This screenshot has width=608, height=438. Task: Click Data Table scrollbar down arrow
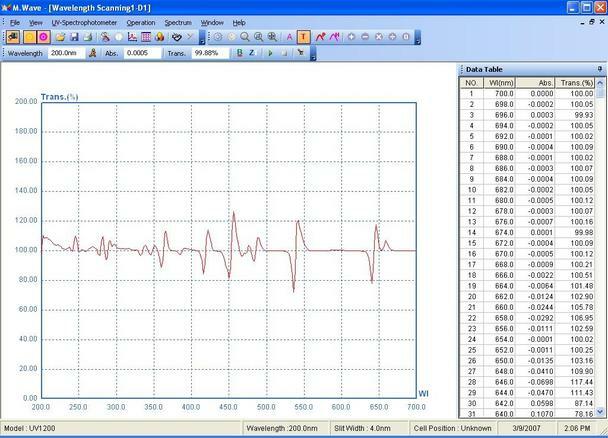pos(600,412)
